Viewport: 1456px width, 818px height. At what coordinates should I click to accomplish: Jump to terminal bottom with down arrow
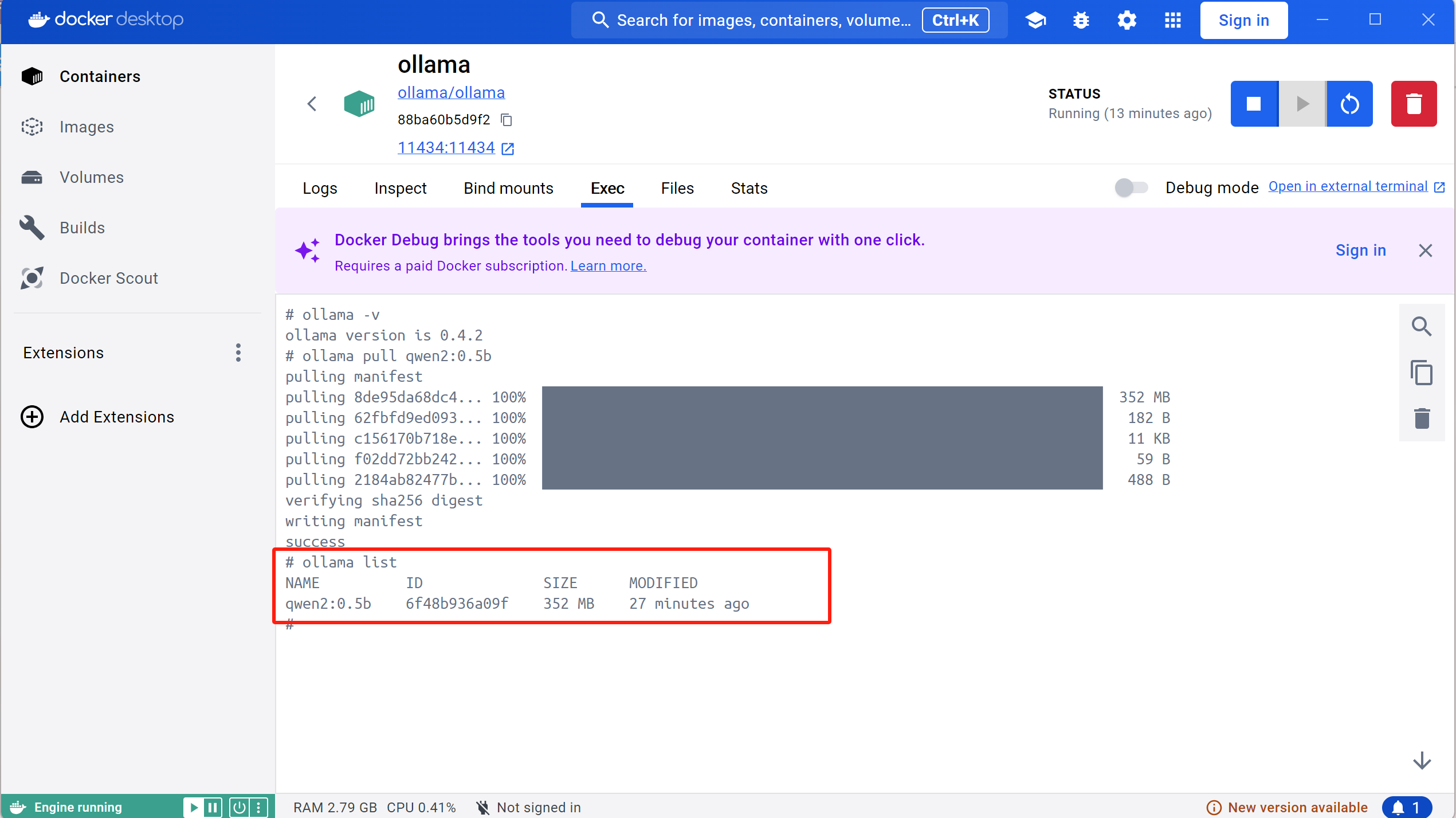[1422, 761]
